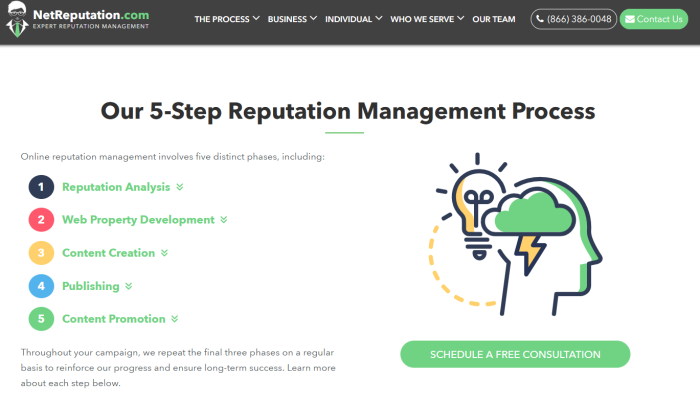Open the Individual dropdown arrow
This screenshot has height=420, width=700.
pyautogui.click(x=379, y=19)
